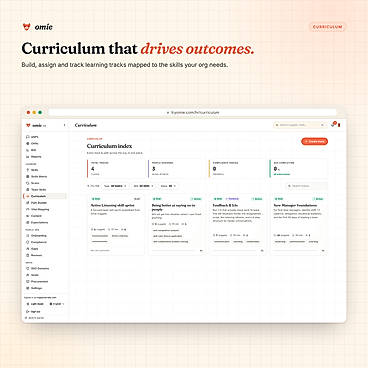This screenshot has width=368, height=368.
Task: Open the Feedback & 1:1s track card
Action: click(238, 224)
